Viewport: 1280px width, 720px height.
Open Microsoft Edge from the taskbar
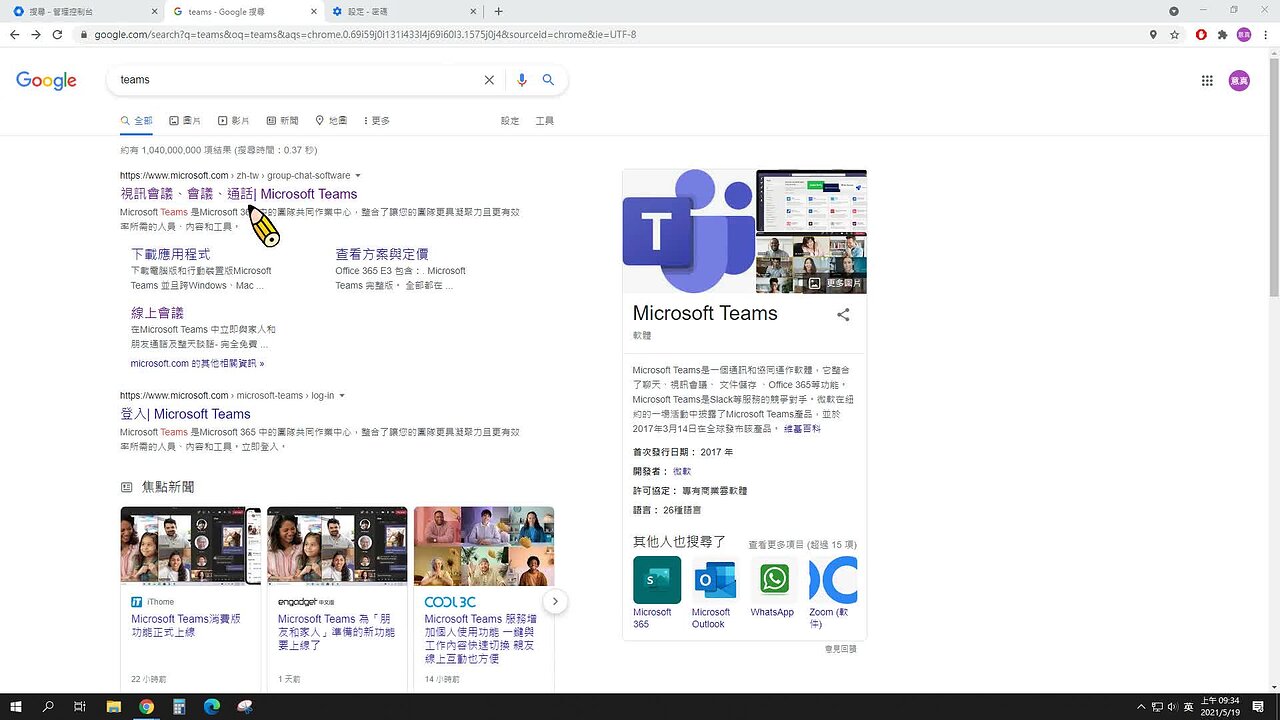click(211, 706)
